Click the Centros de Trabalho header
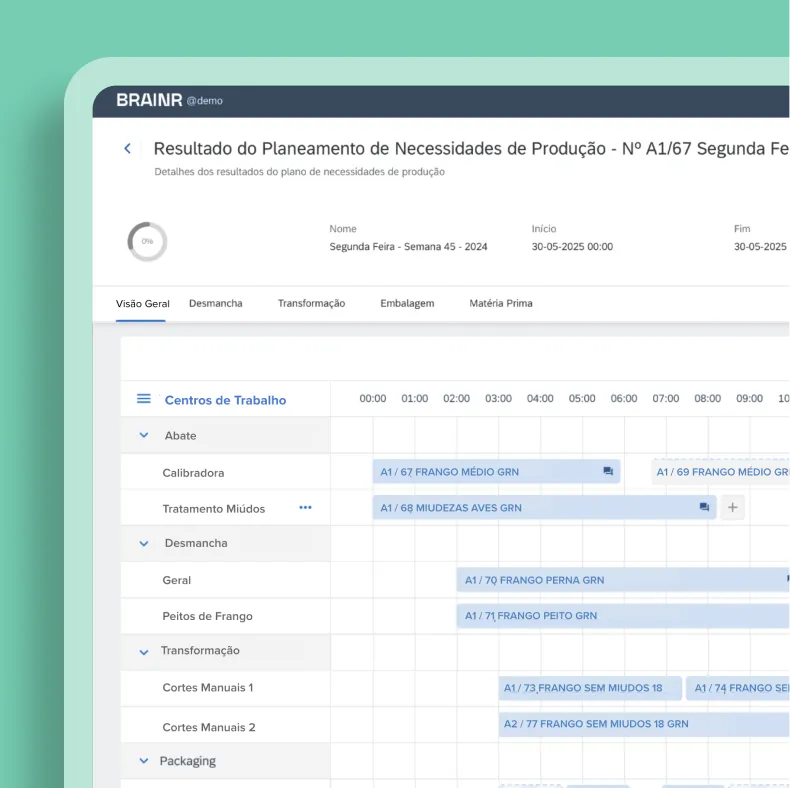The width and height of the screenshot is (790, 788). click(x=225, y=400)
